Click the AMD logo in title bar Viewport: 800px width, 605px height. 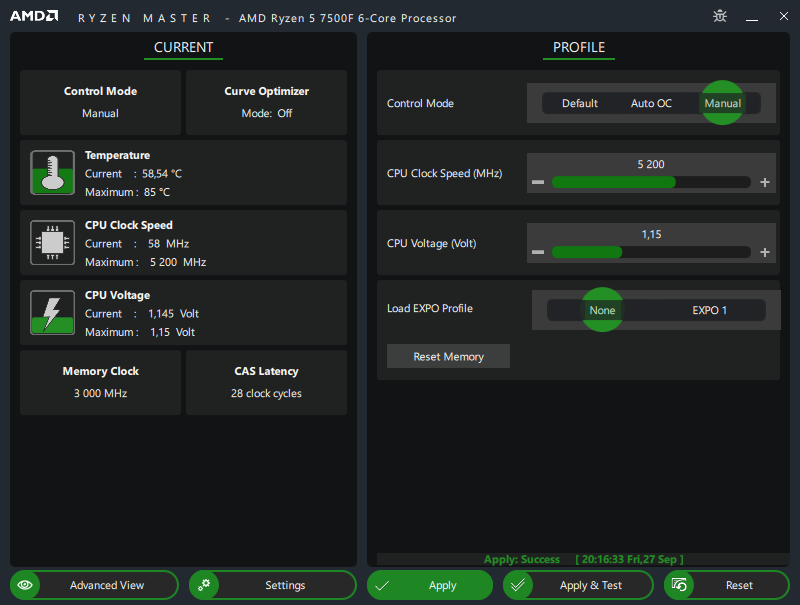tap(34, 16)
